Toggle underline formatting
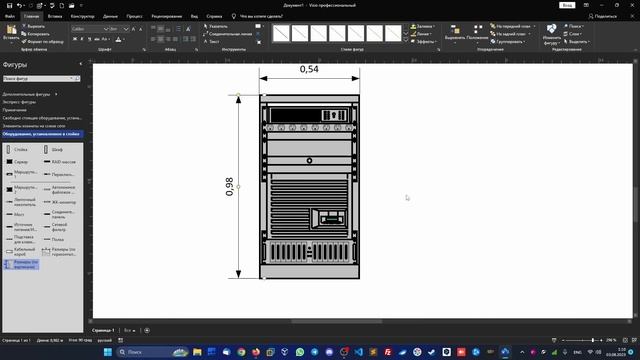This screenshot has width=640, height=360. pos(89,39)
